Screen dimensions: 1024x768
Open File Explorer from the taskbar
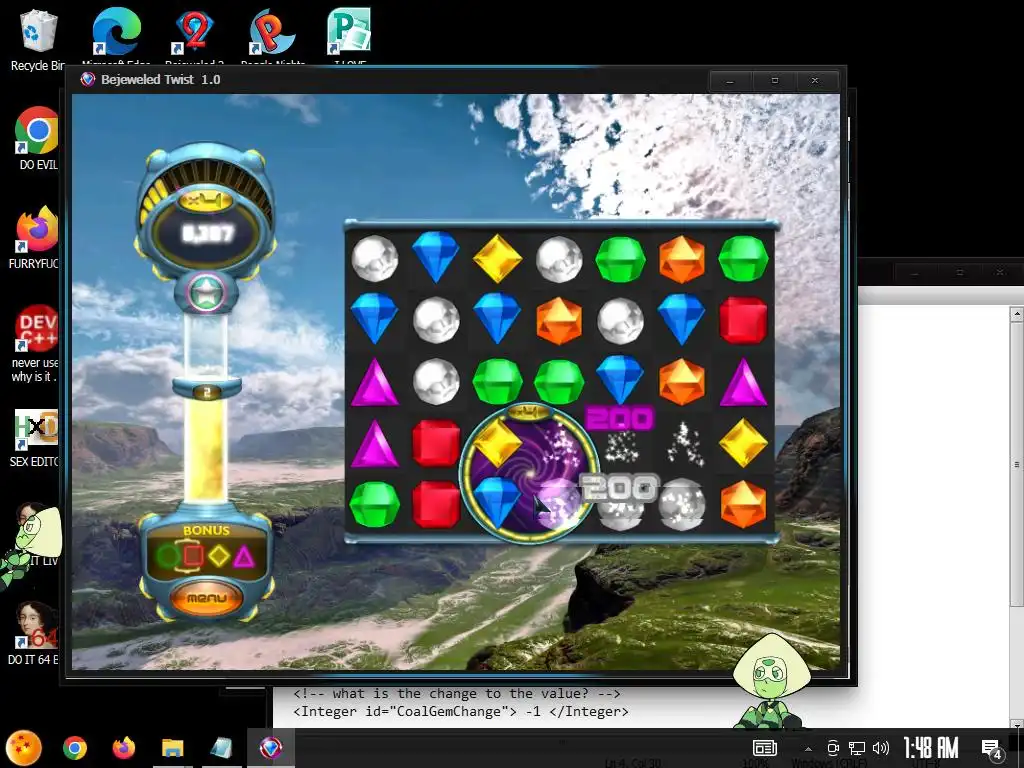point(172,748)
